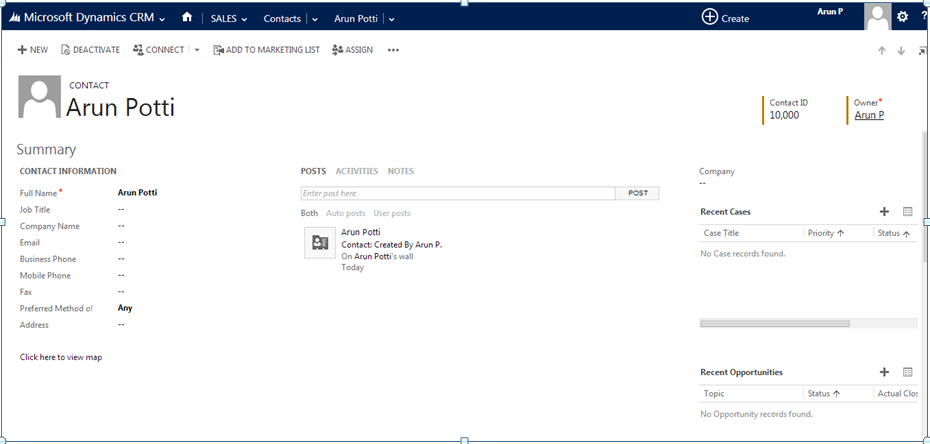Open Contacts in navigation bar
Screen dimensions: 930x444
click(x=282, y=18)
